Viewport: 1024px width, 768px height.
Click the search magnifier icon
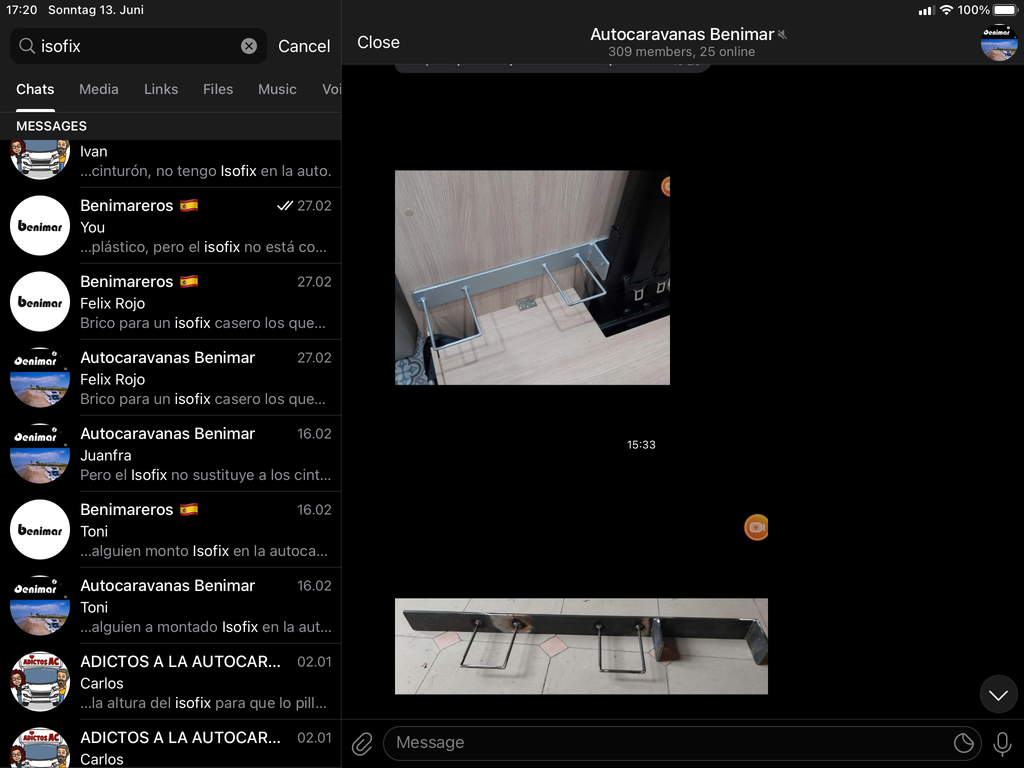point(27,46)
